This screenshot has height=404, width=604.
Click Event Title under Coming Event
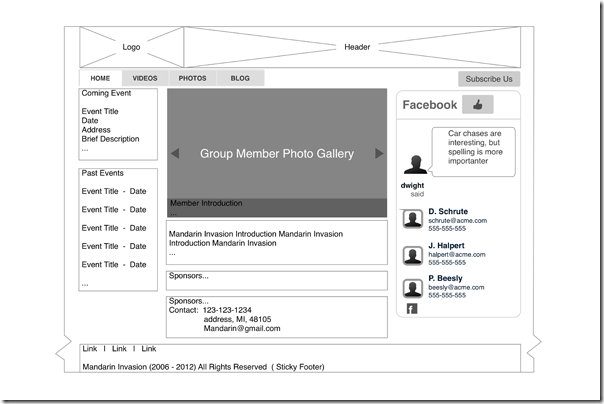pos(100,111)
